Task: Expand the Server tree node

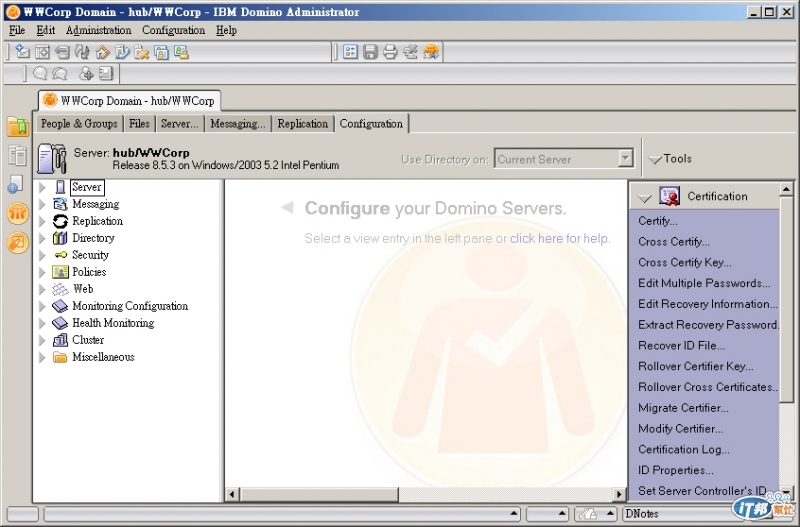Action: point(42,187)
